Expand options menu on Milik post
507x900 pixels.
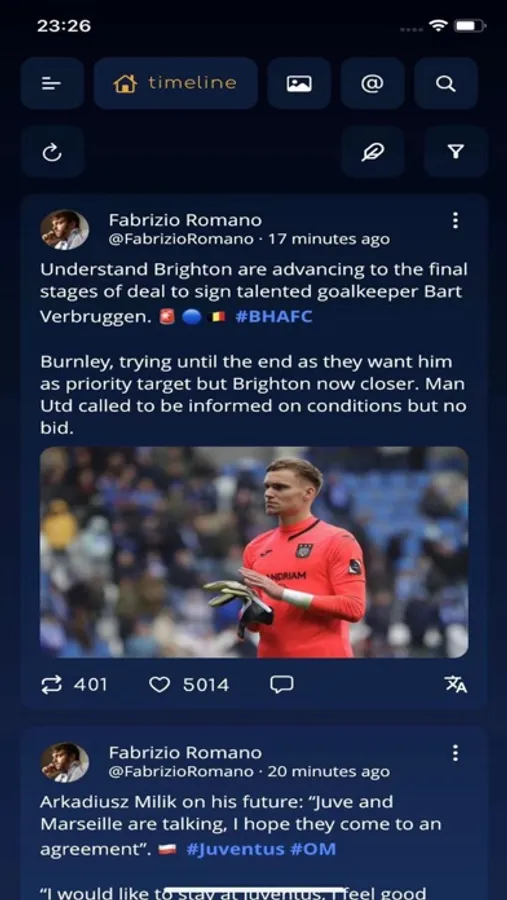pyautogui.click(x=455, y=753)
